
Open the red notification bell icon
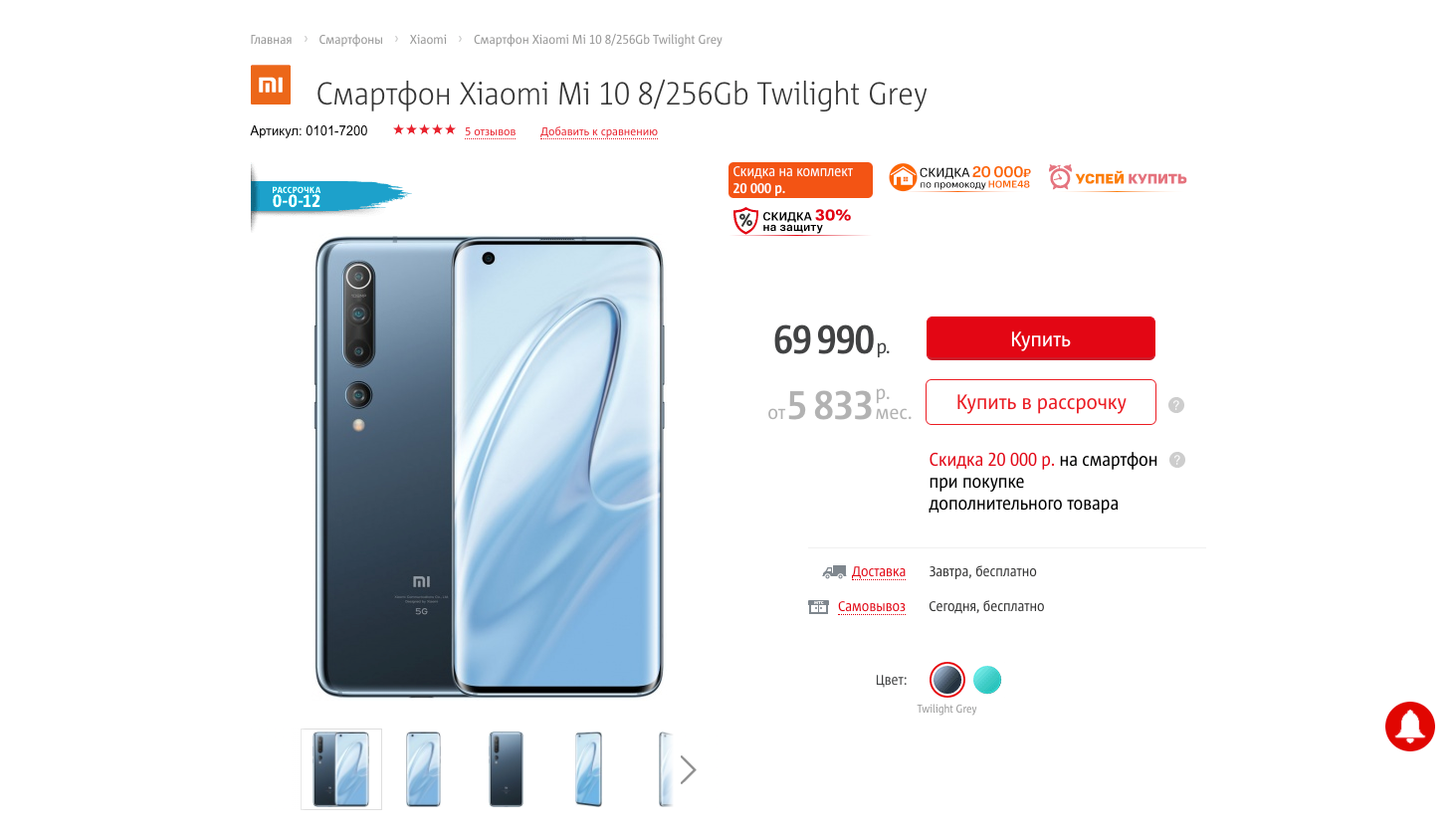click(x=1409, y=727)
